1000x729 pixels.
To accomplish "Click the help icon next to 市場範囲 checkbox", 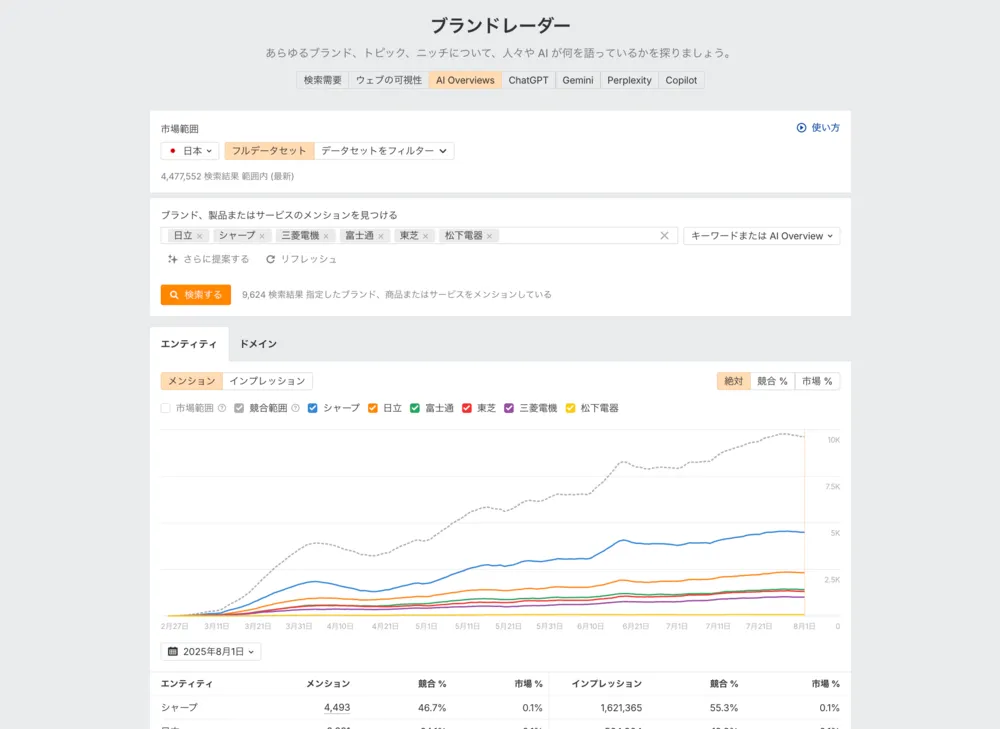I will coord(222,408).
